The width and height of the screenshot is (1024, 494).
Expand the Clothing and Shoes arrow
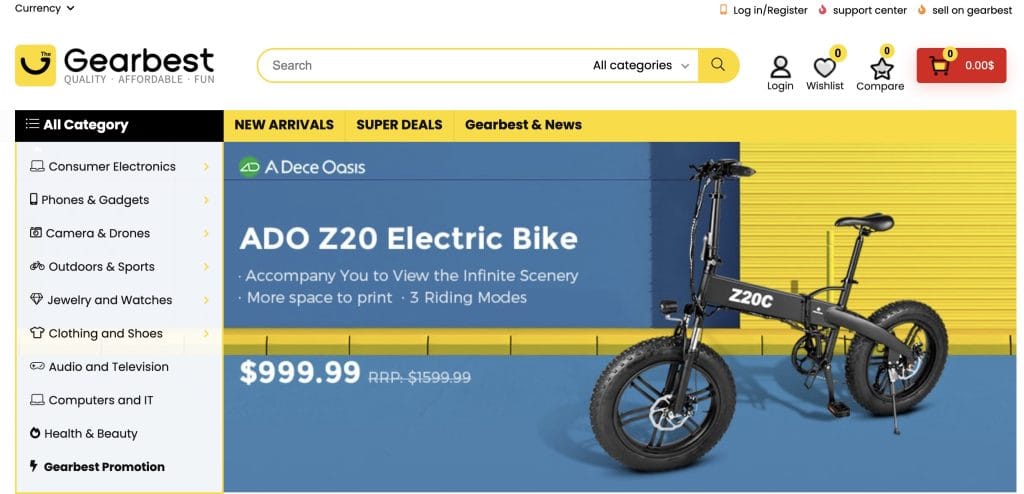(x=206, y=334)
